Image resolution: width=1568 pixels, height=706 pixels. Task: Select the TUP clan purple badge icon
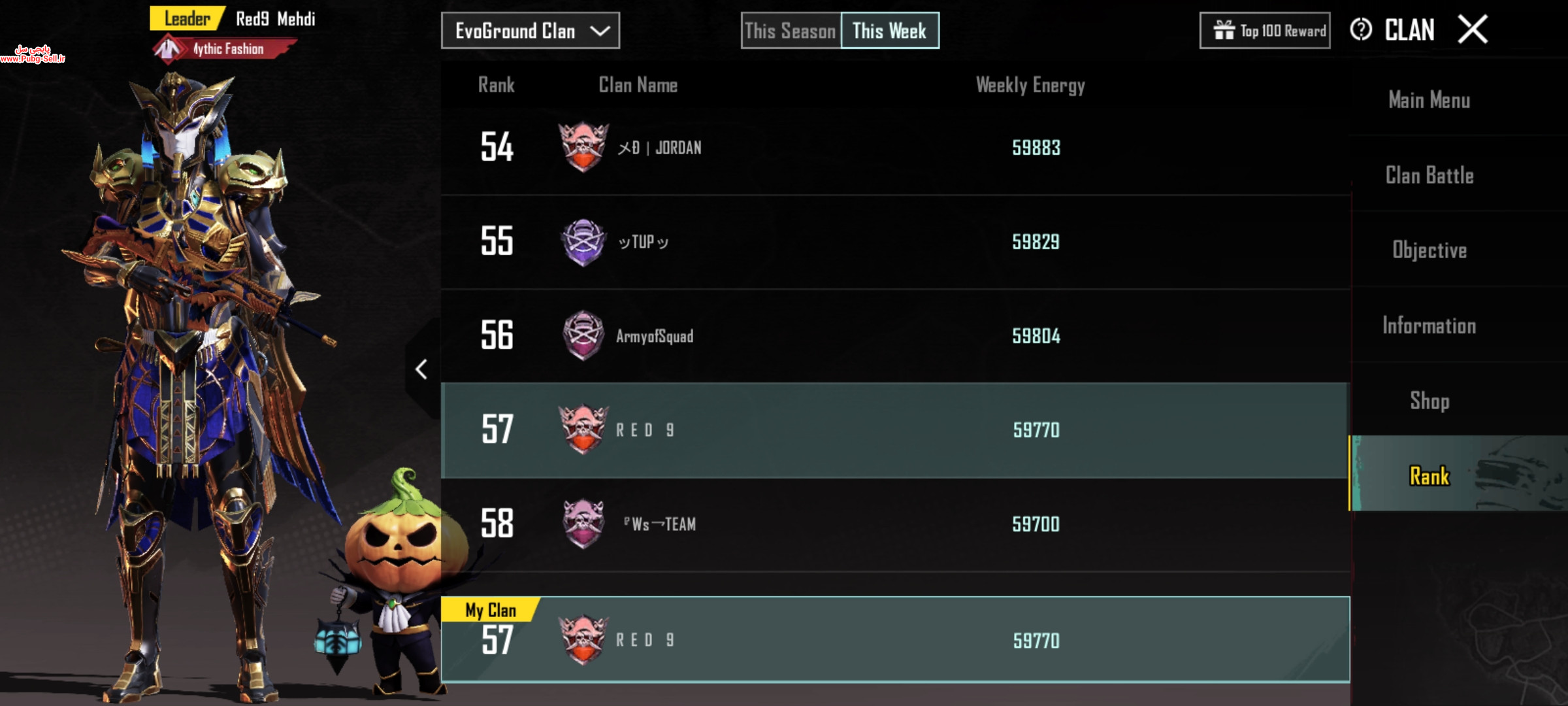pos(583,242)
